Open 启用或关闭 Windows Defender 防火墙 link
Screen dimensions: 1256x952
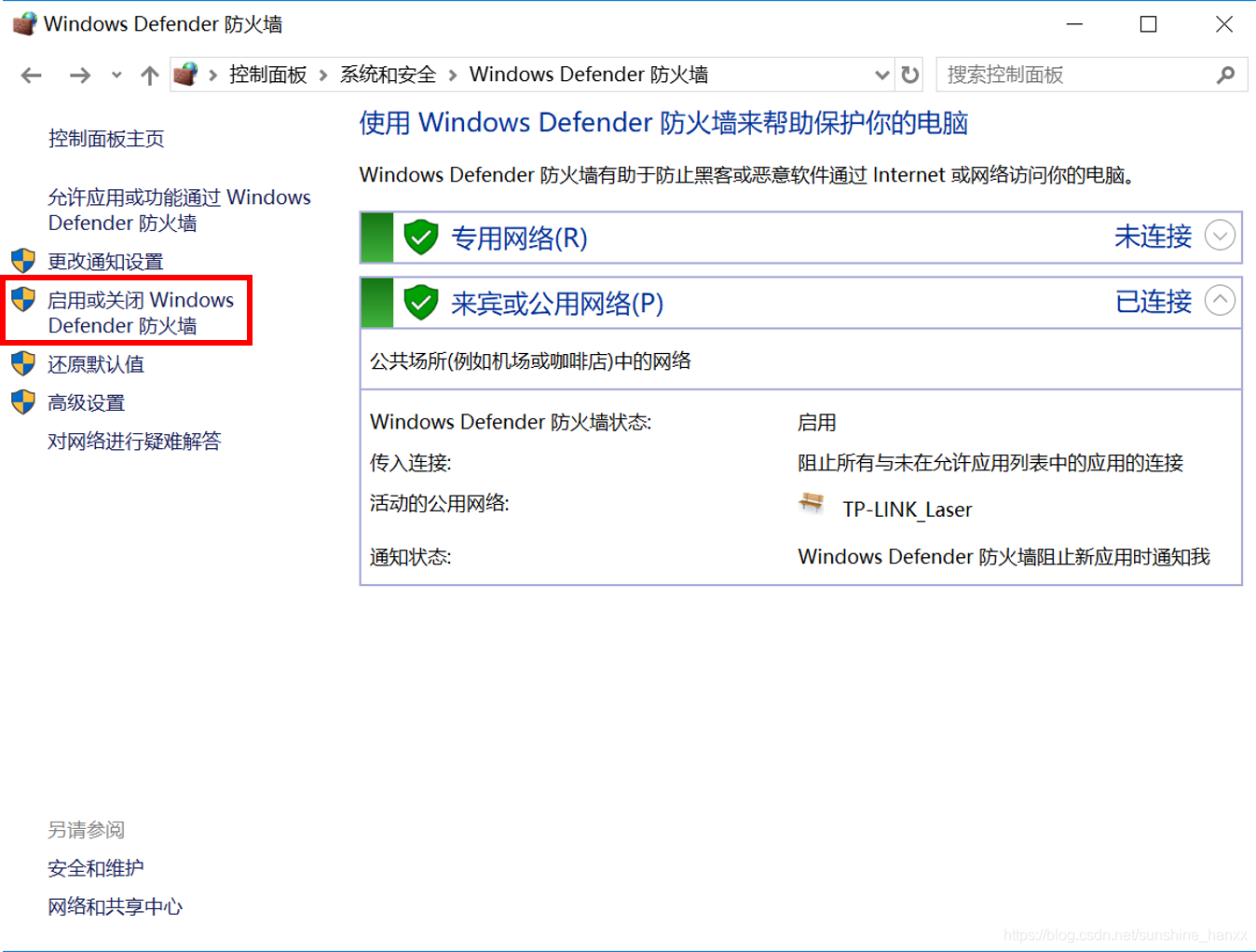point(142,312)
